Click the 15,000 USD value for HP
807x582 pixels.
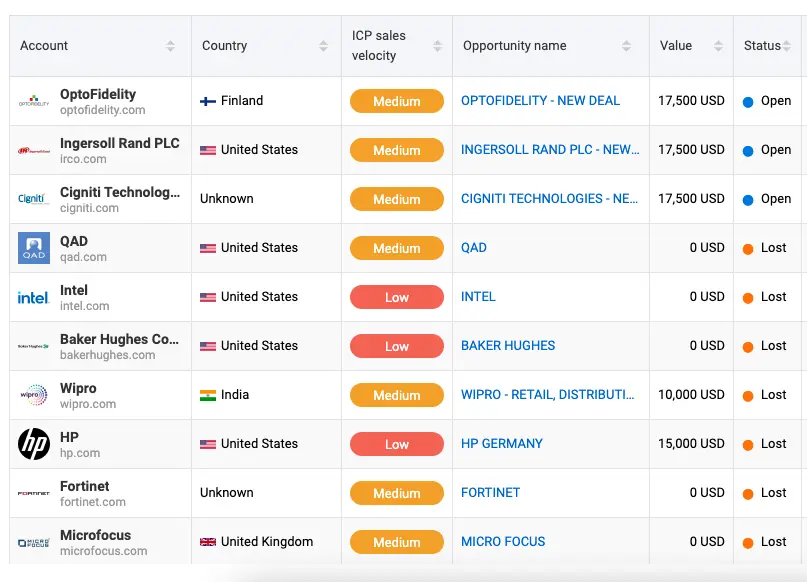pyautogui.click(x=691, y=444)
